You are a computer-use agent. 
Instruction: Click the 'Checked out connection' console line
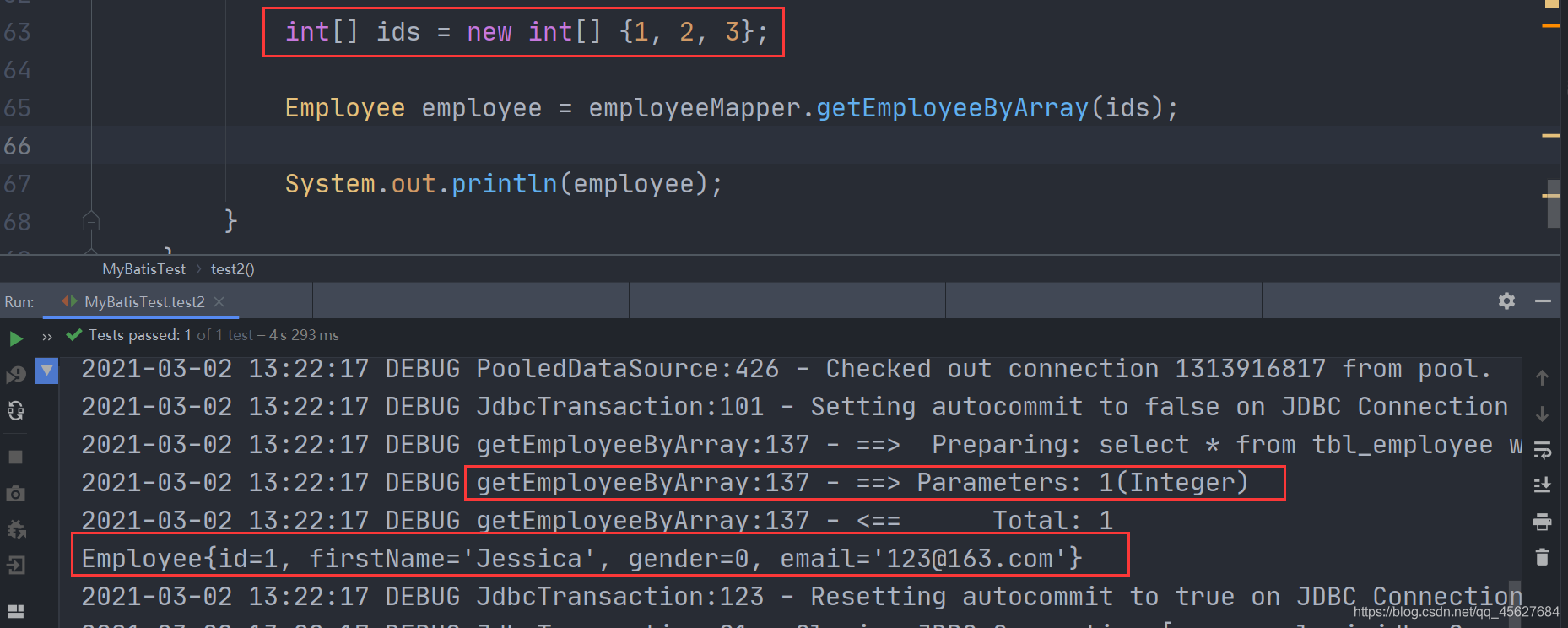(787, 369)
